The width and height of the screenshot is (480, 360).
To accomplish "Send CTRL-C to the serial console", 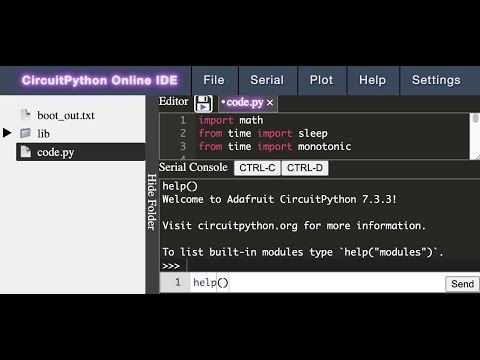I will (257, 168).
